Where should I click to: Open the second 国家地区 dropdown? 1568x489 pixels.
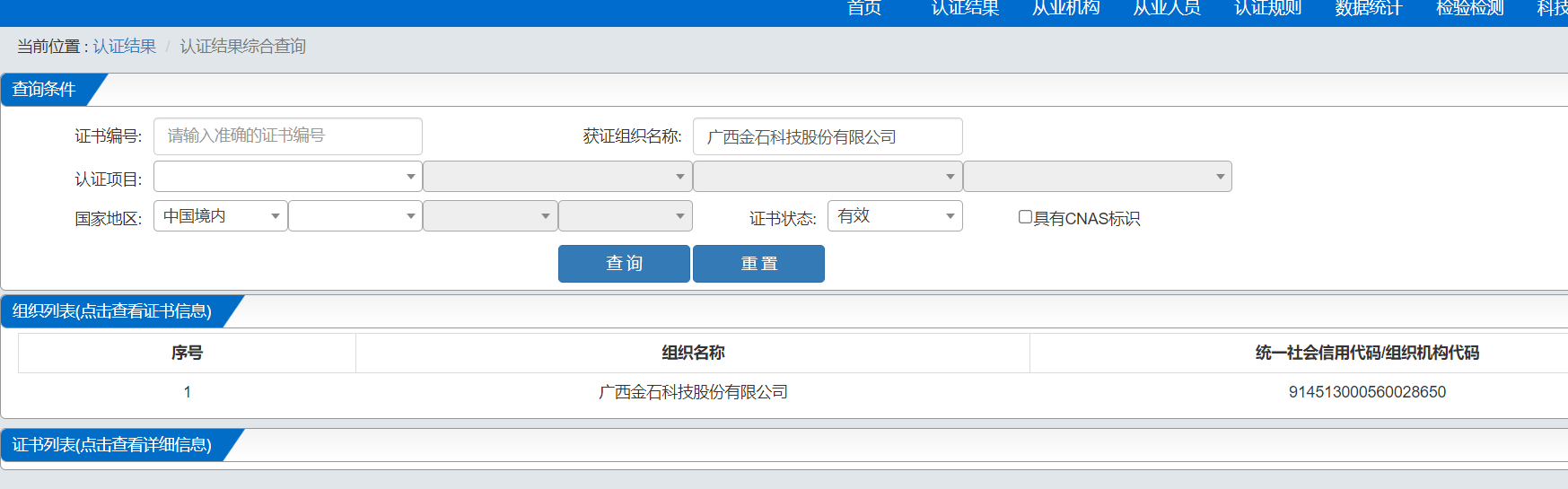tap(355, 216)
